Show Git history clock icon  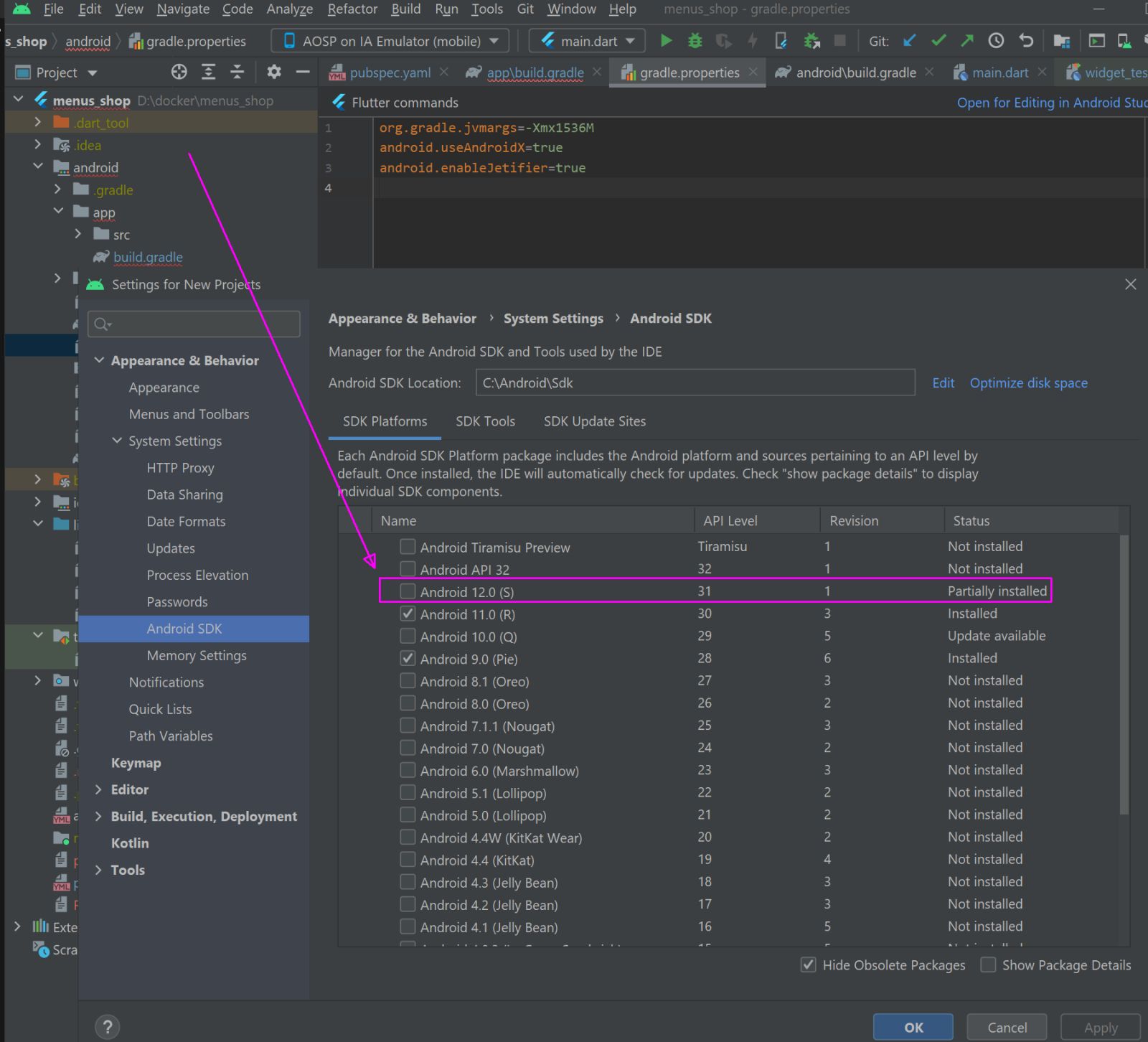(x=996, y=41)
